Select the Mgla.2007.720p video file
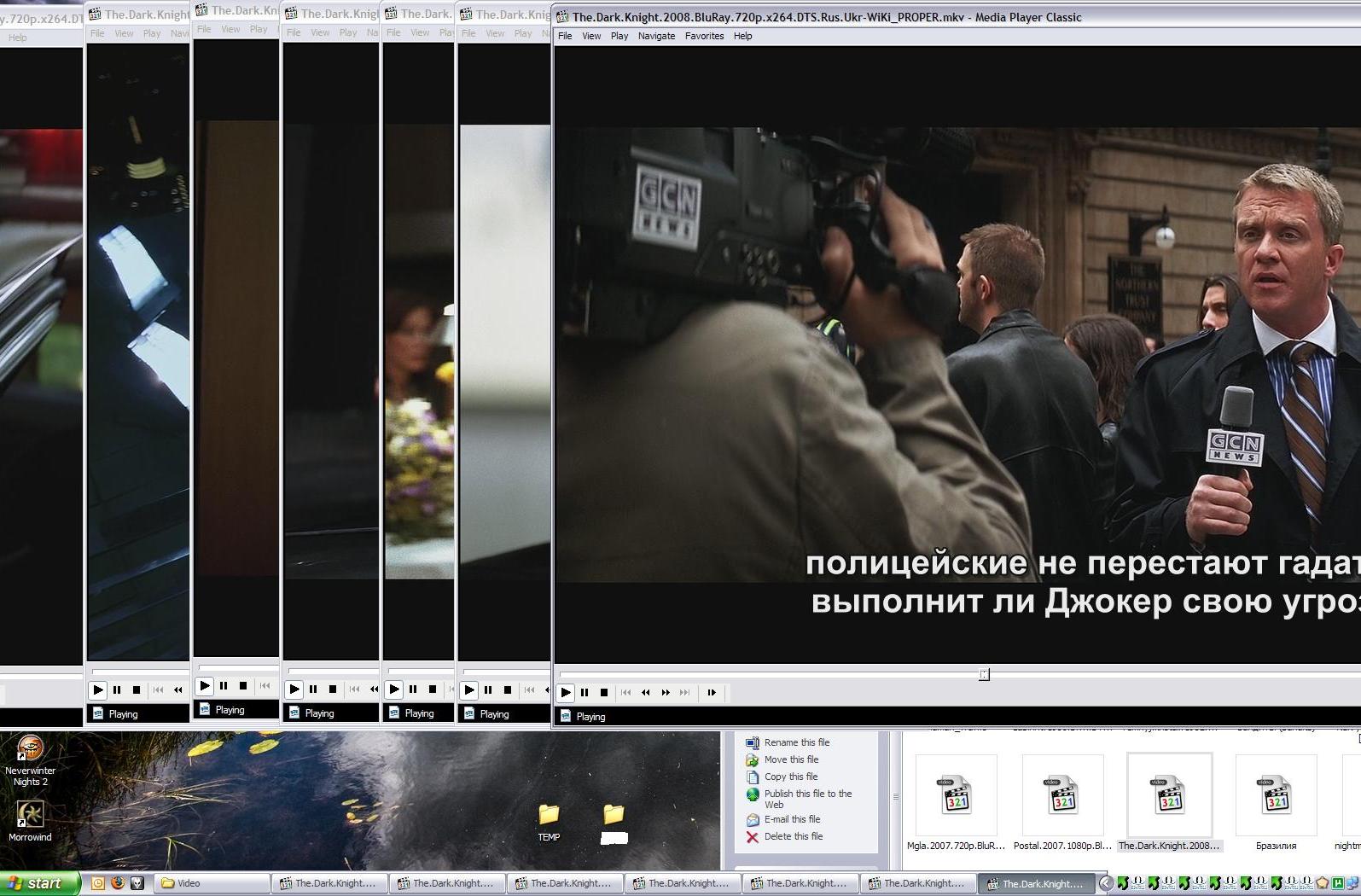 [956, 796]
